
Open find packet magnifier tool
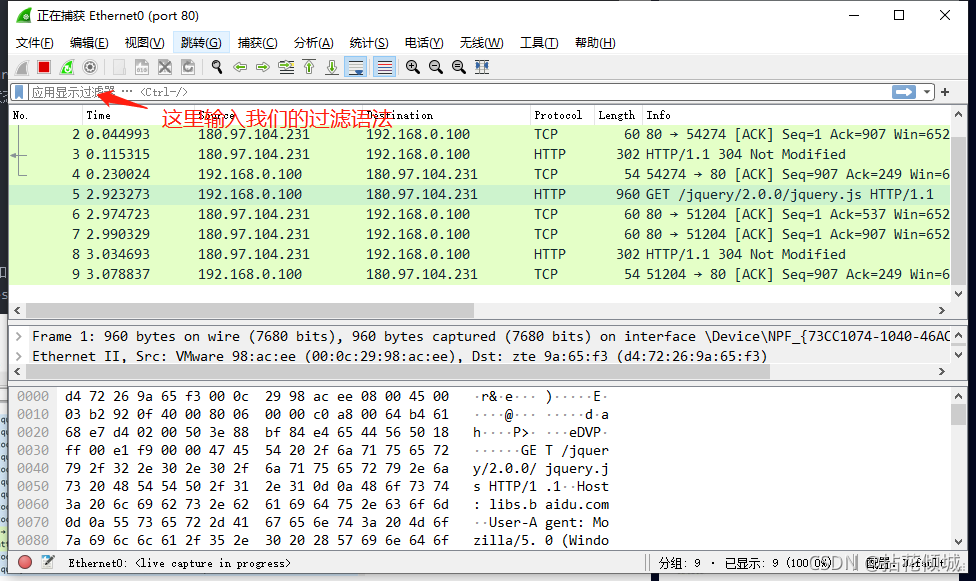coord(217,67)
